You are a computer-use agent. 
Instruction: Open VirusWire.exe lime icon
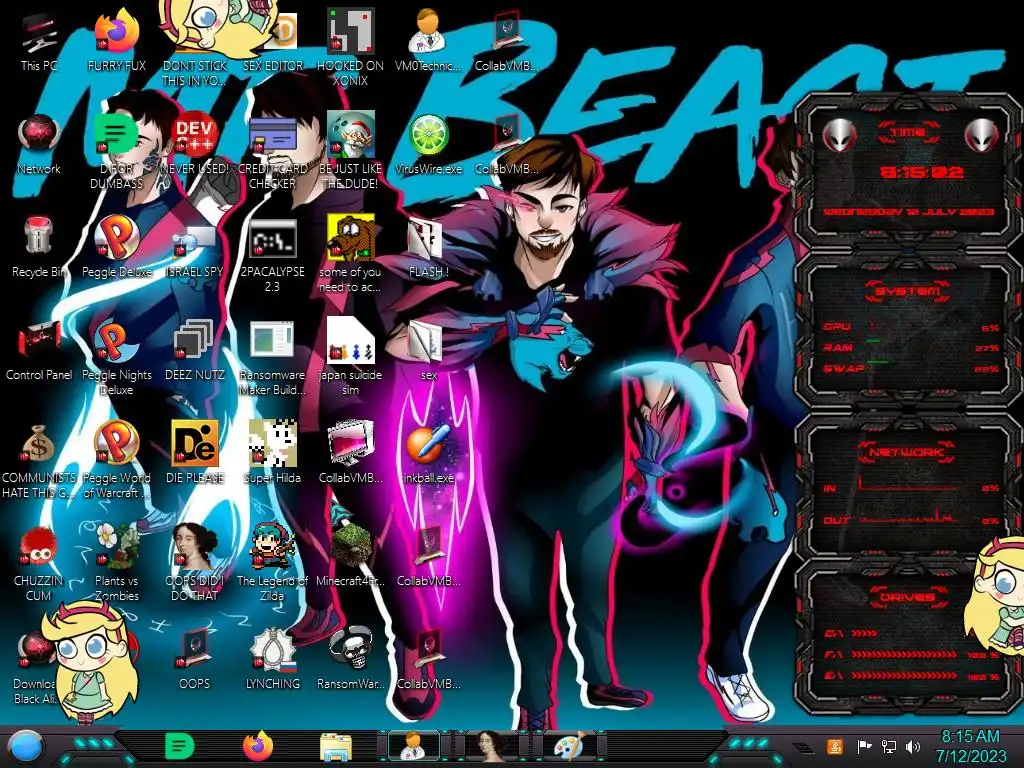[428, 145]
